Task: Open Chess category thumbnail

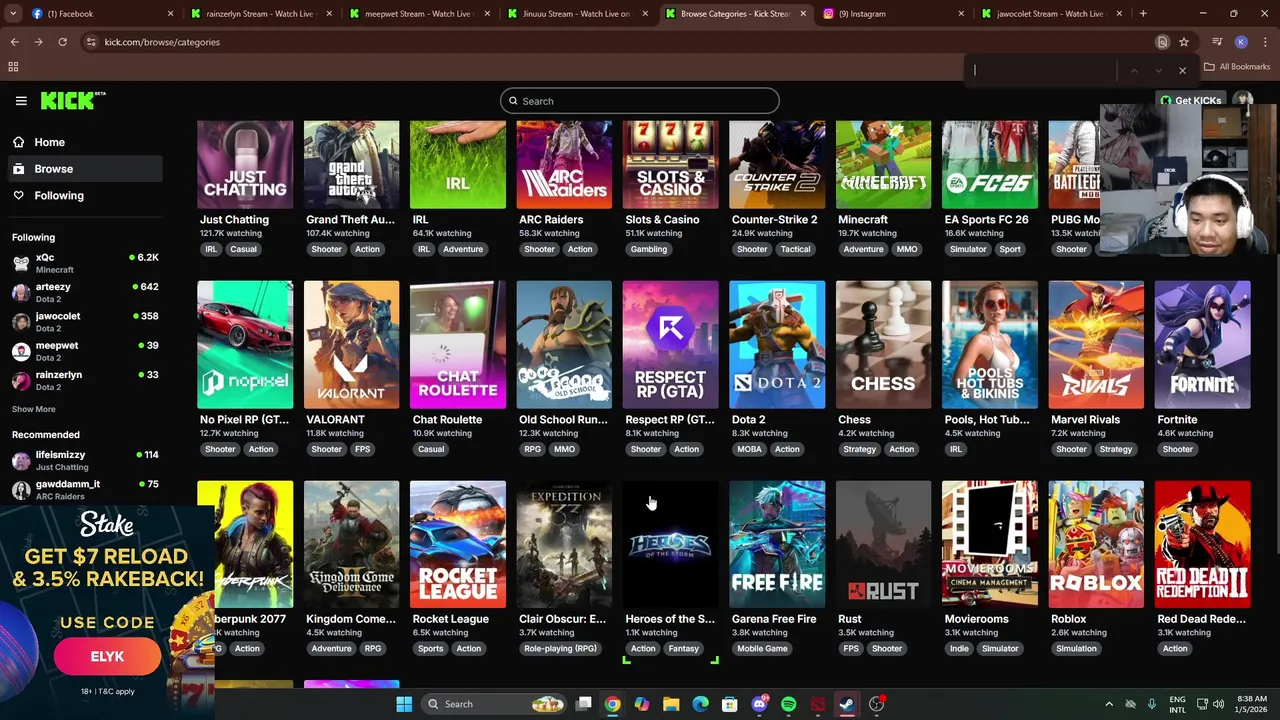Action: [883, 345]
